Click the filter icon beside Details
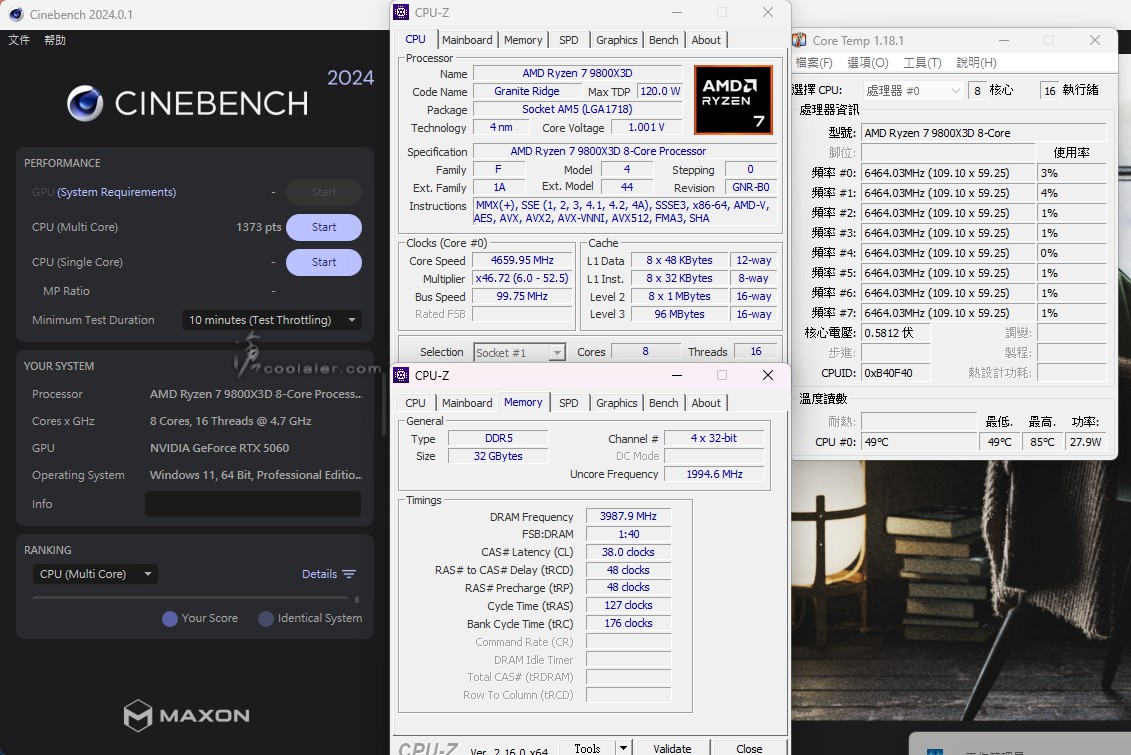Viewport: 1131px width, 755px height. click(x=349, y=574)
